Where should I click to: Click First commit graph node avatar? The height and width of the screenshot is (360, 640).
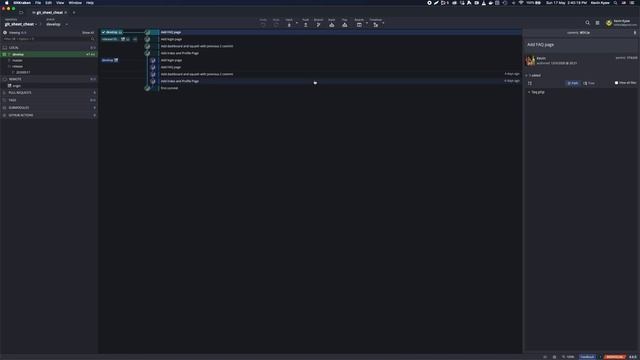[x=147, y=88]
